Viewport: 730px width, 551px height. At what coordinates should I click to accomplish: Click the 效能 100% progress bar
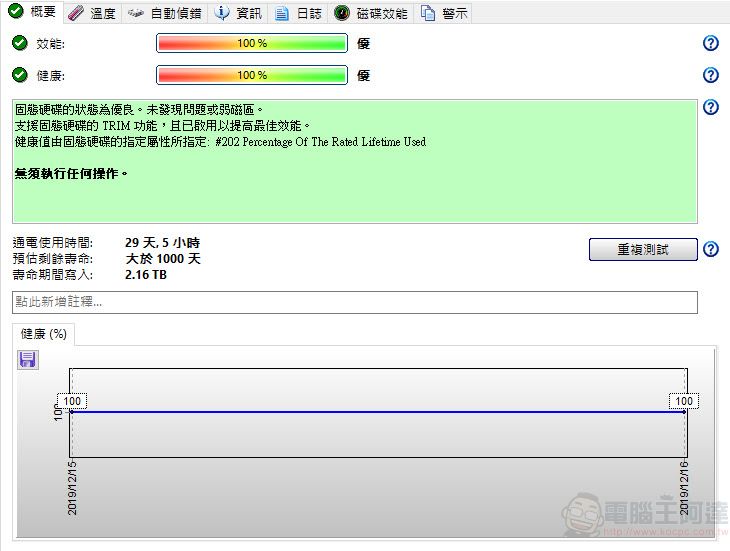tap(252, 43)
